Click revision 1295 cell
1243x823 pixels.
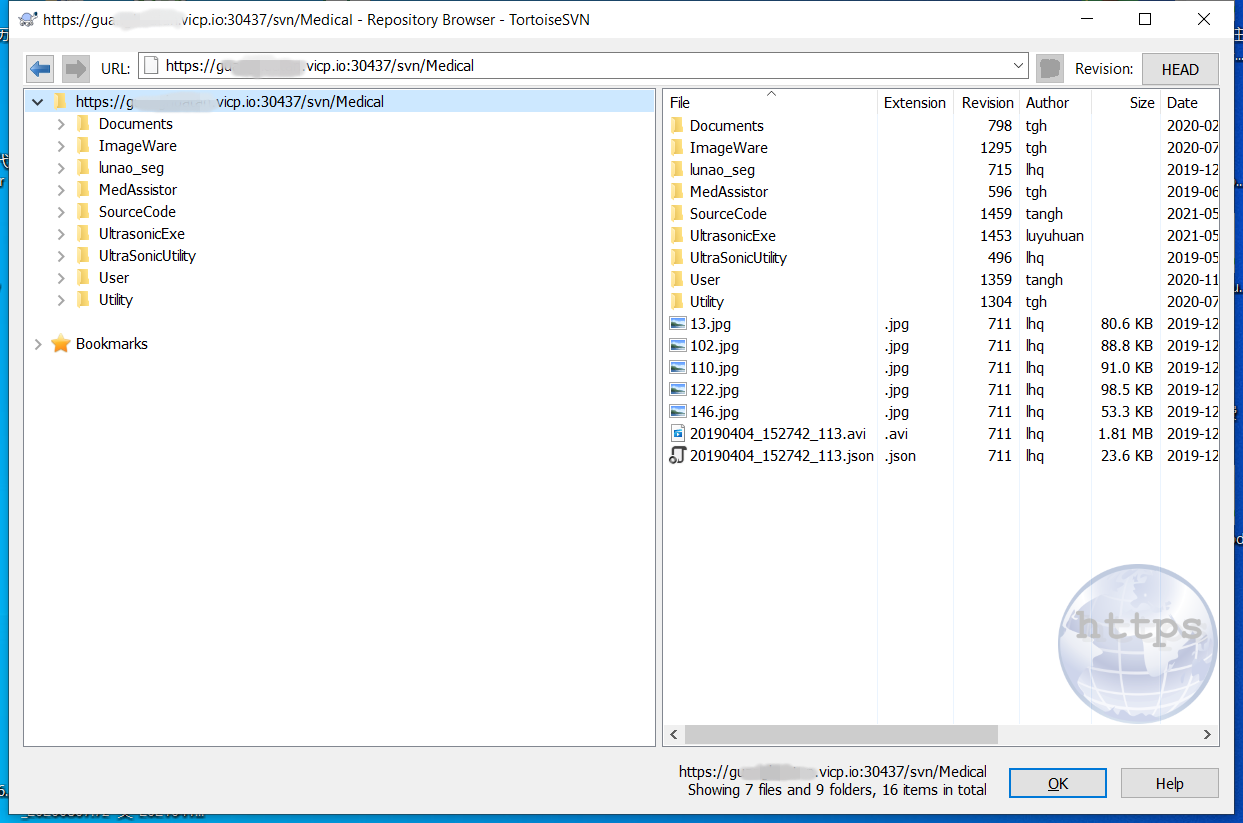click(x=995, y=148)
